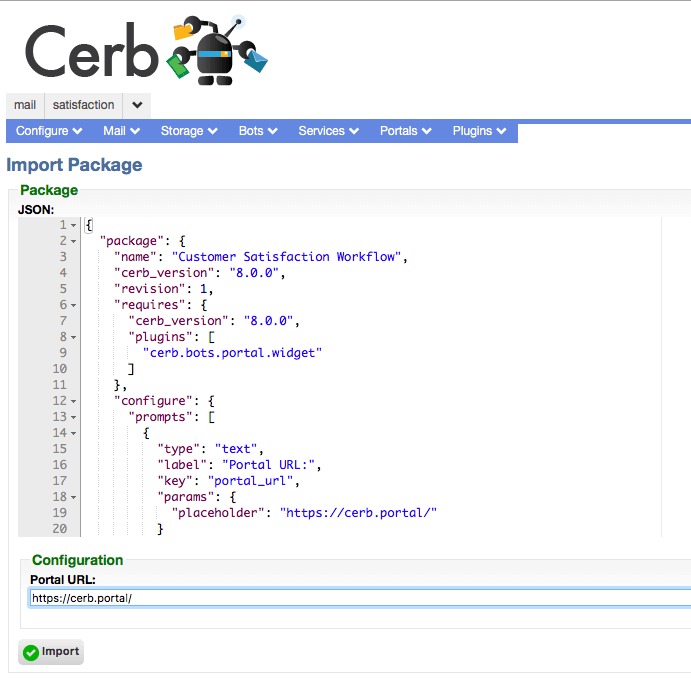Click the green checkmark on Import
691x685 pixels.
[31, 652]
